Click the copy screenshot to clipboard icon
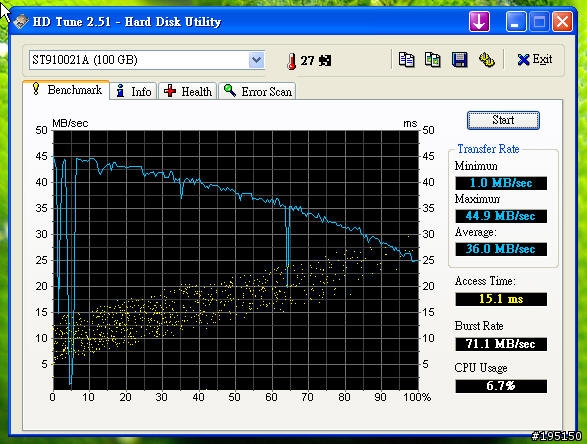 tap(432, 60)
